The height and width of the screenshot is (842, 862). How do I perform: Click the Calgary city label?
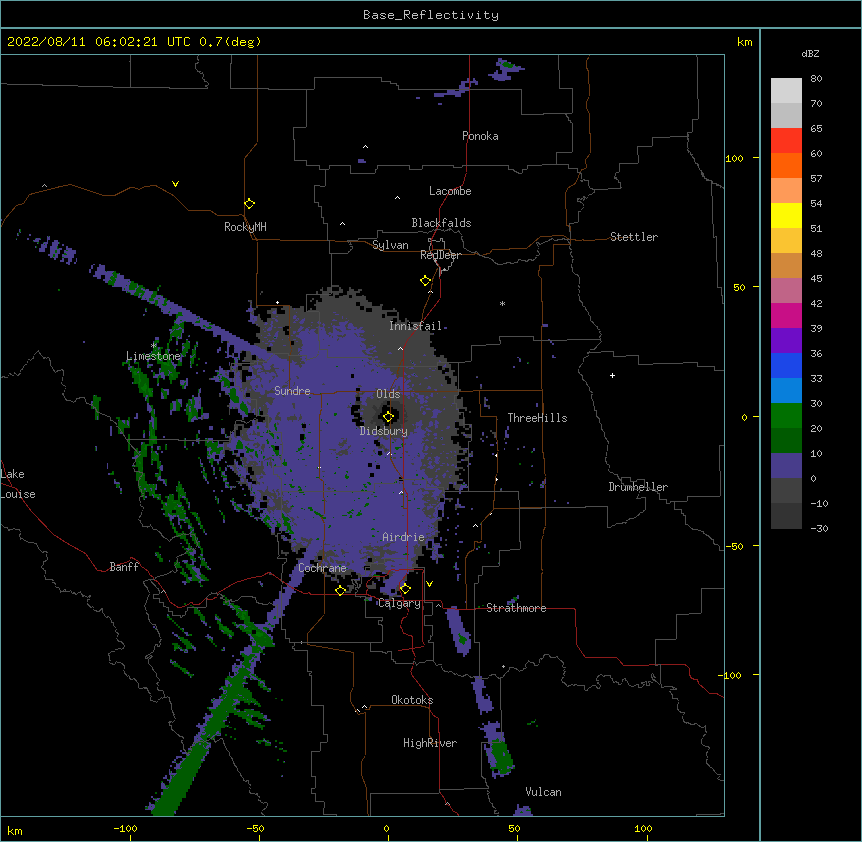[399, 603]
